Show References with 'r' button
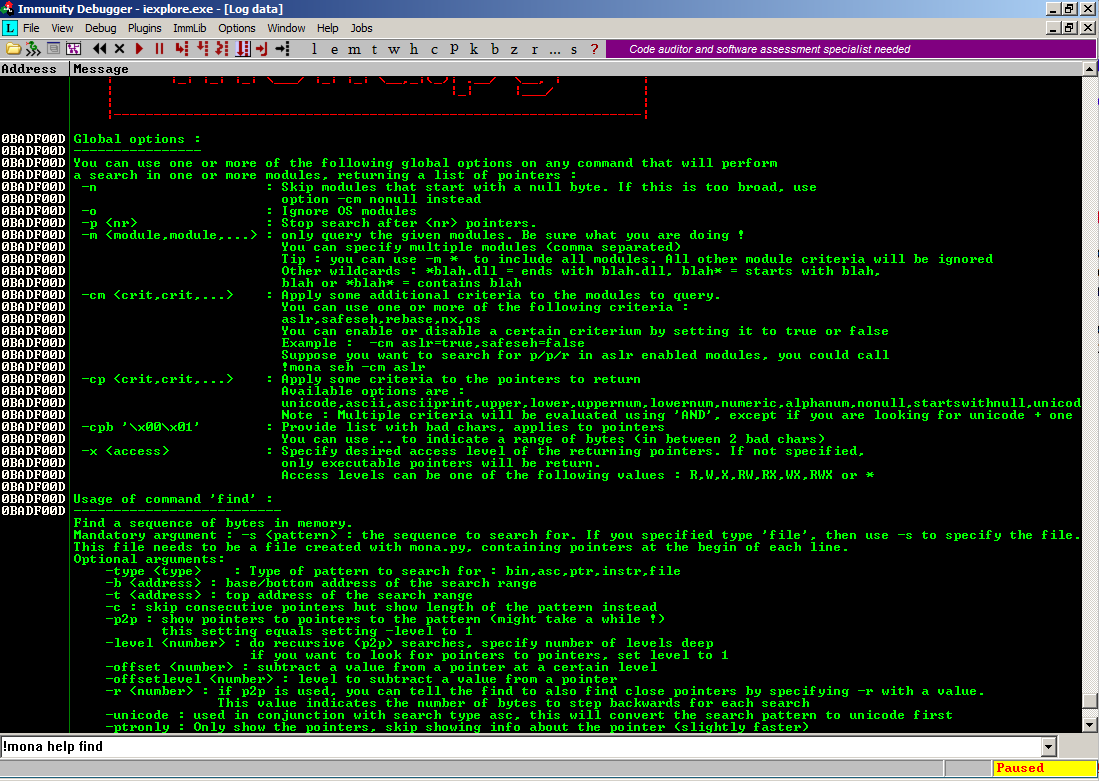 point(535,49)
